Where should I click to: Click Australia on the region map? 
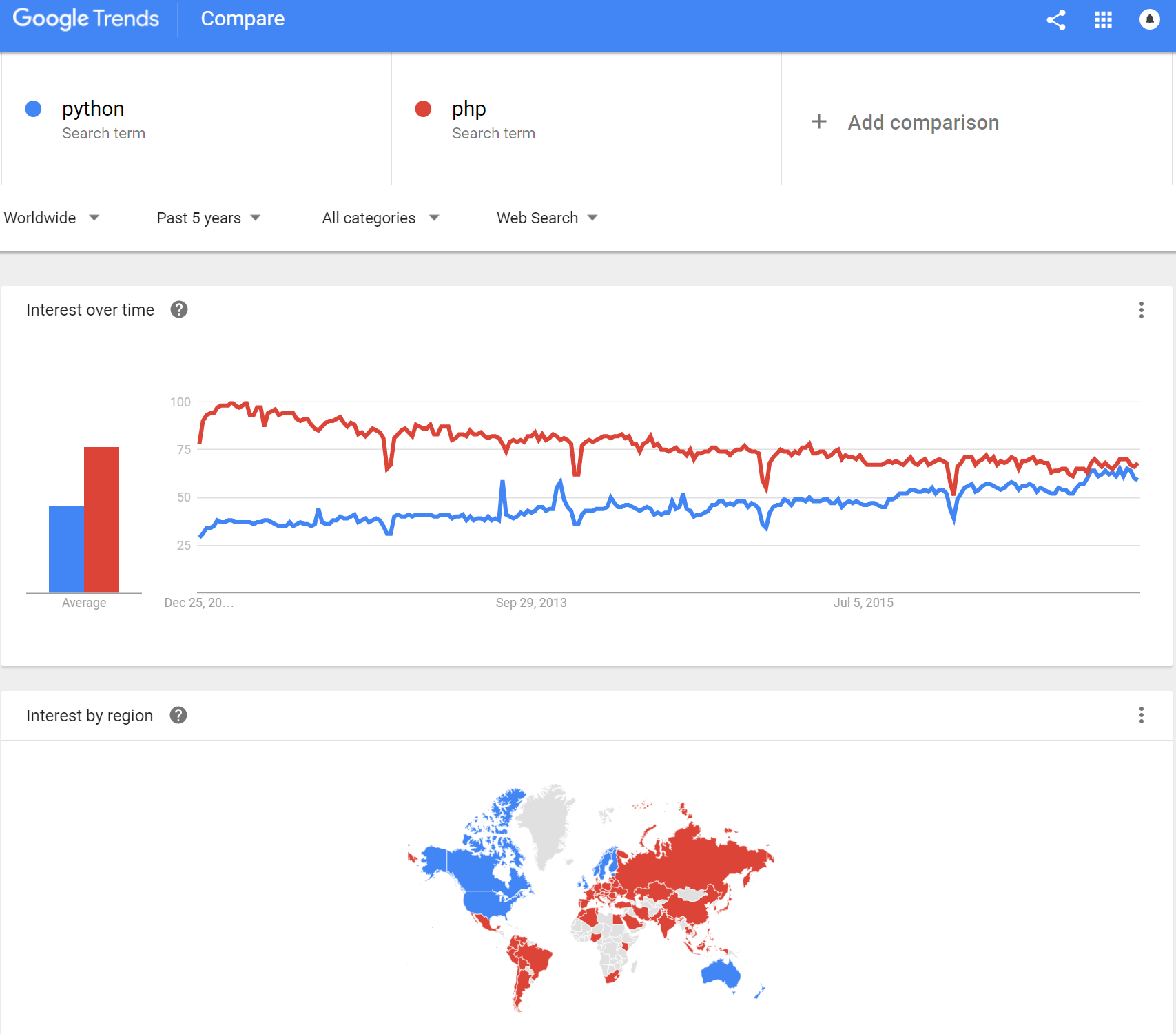coord(721,973)
